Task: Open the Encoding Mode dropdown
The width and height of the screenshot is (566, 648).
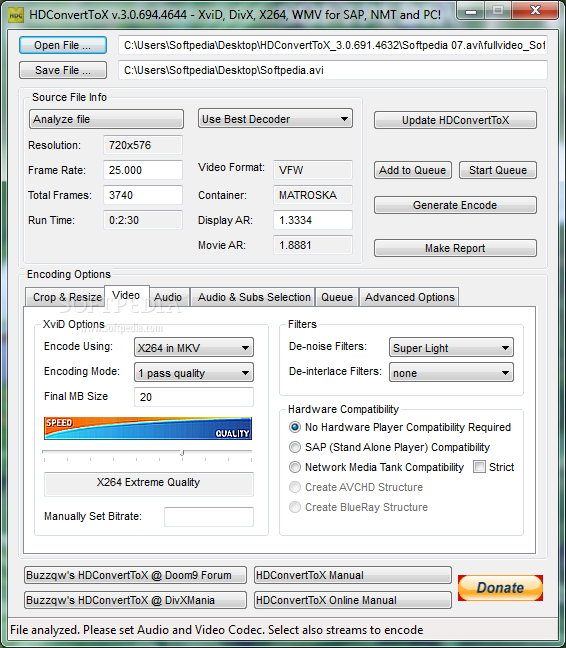Action: [194, 373]
